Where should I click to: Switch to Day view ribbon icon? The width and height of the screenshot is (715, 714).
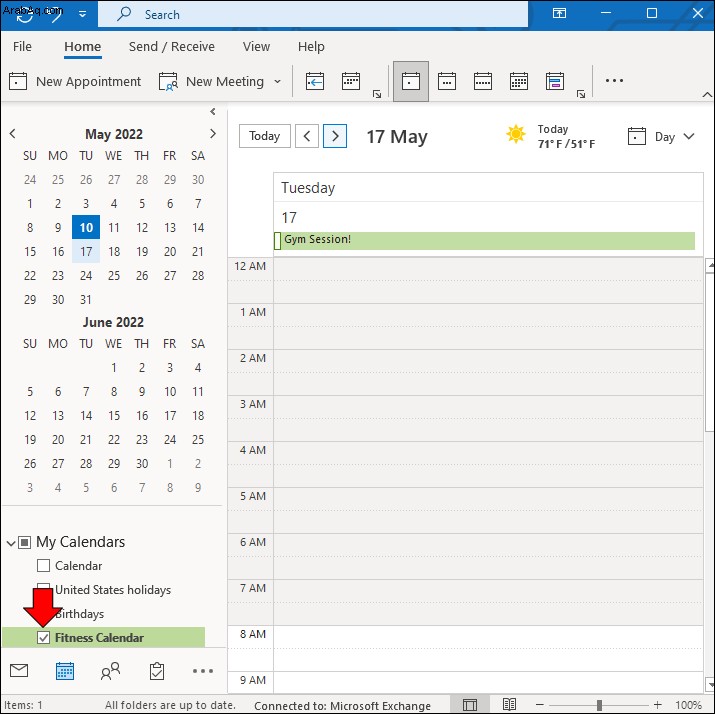410,82
